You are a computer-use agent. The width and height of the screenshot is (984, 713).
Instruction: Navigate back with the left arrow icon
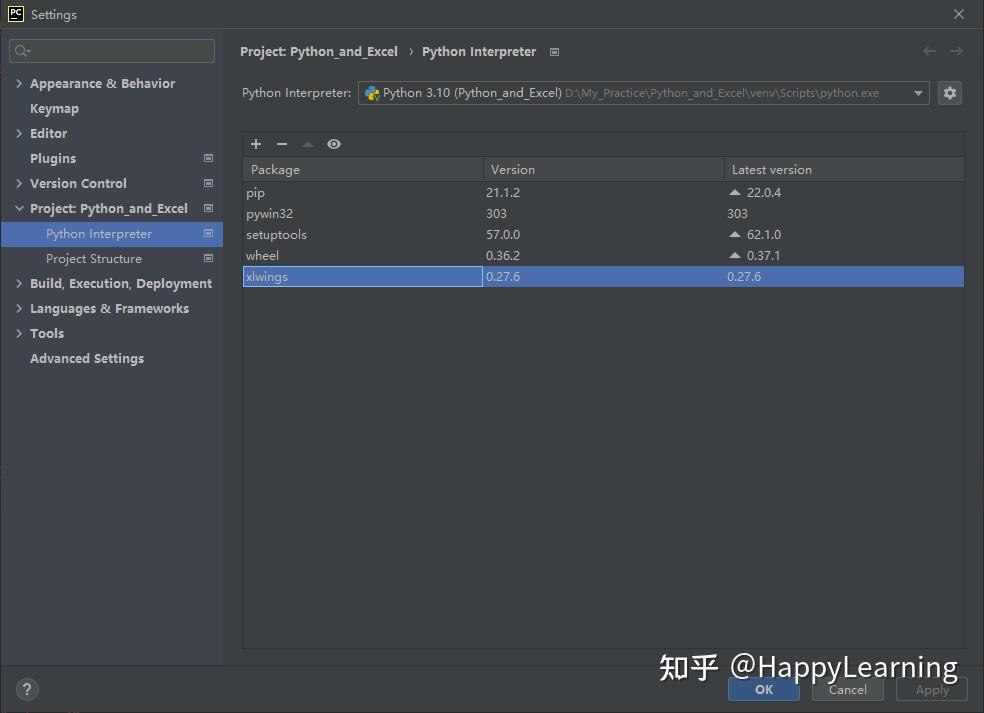(x=929, y=50)
